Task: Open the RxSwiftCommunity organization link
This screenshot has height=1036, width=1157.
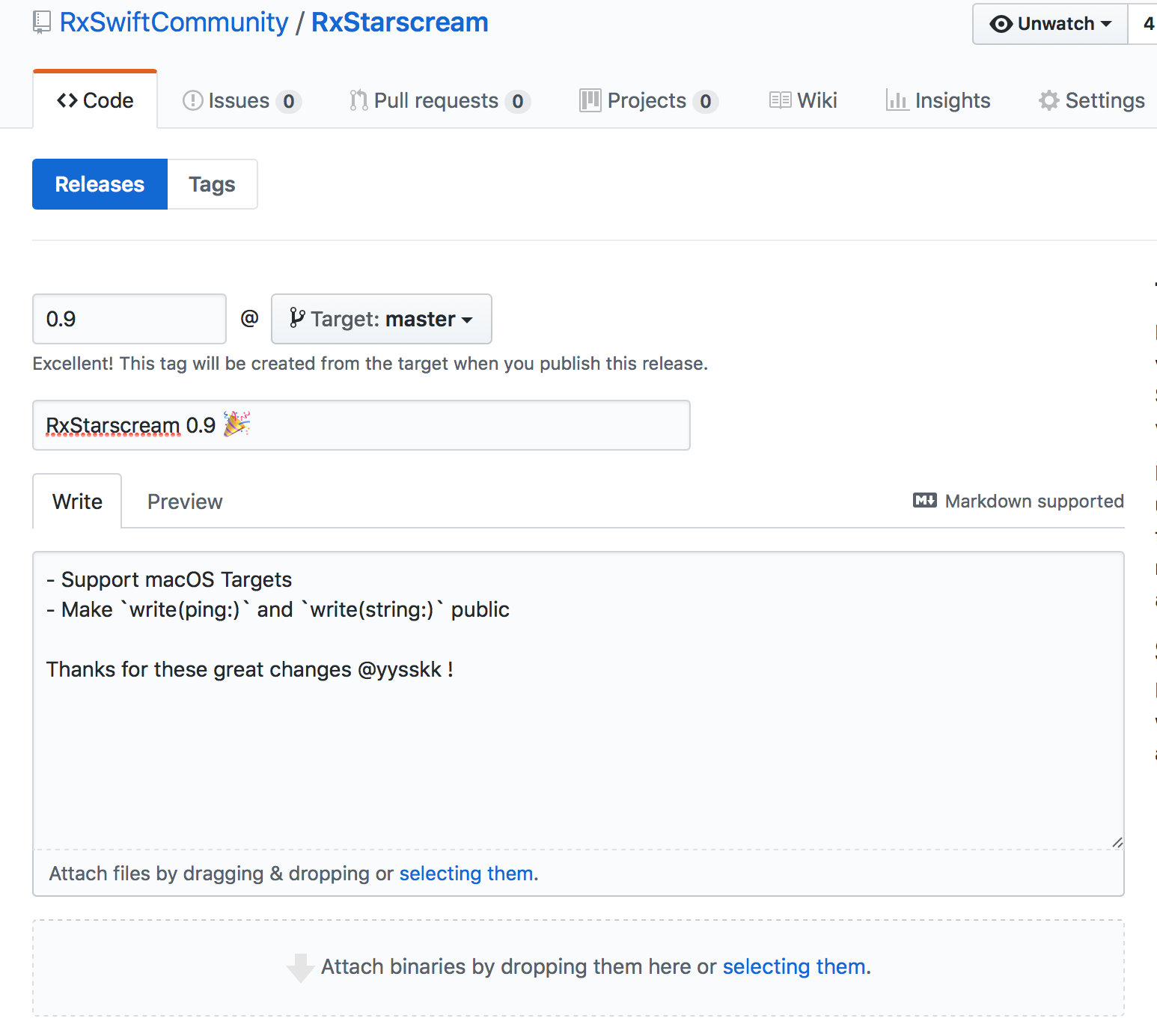Action: click(x=174, y=22)
